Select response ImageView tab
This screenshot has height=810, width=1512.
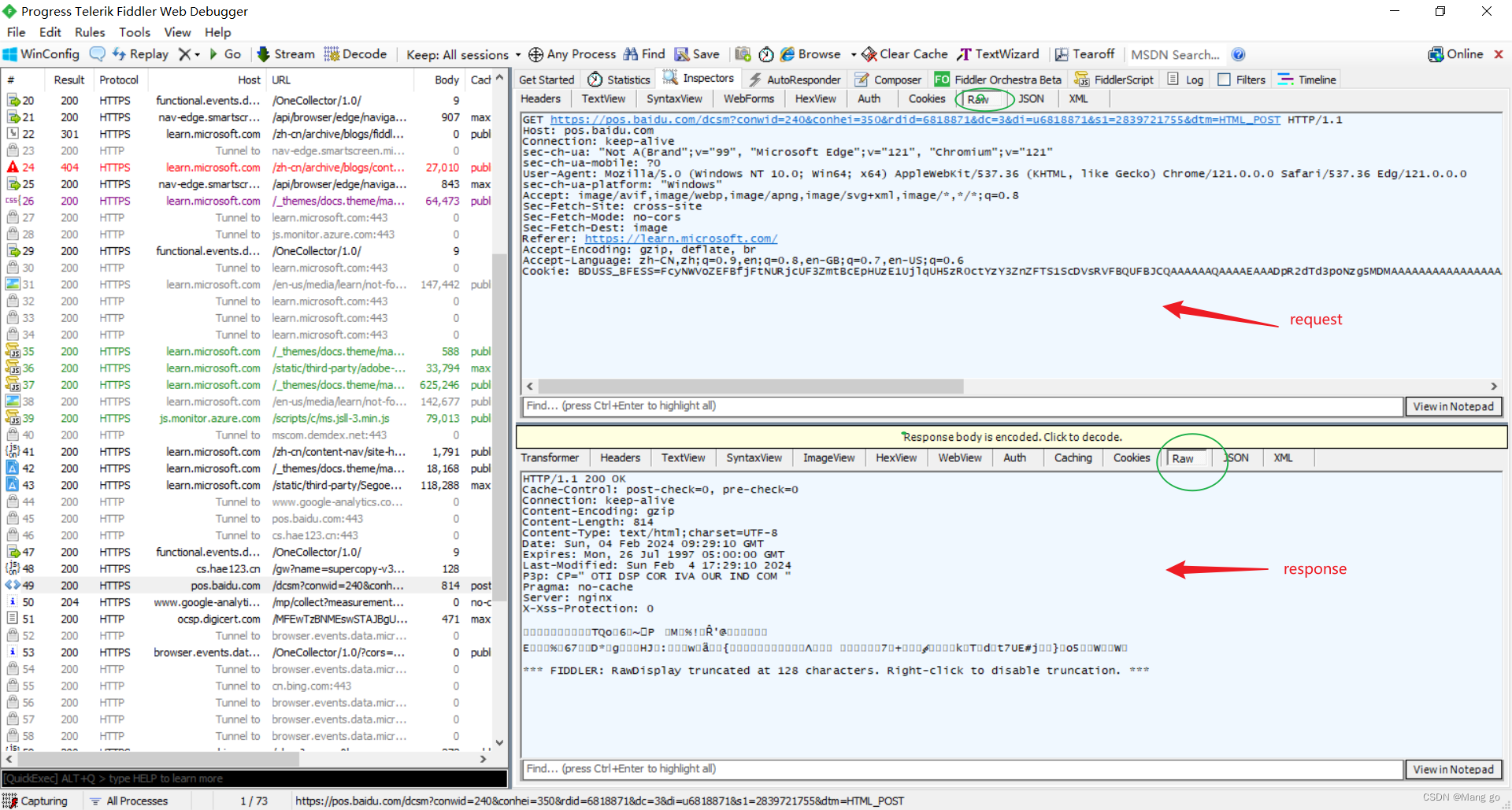(x=828, y=457)
